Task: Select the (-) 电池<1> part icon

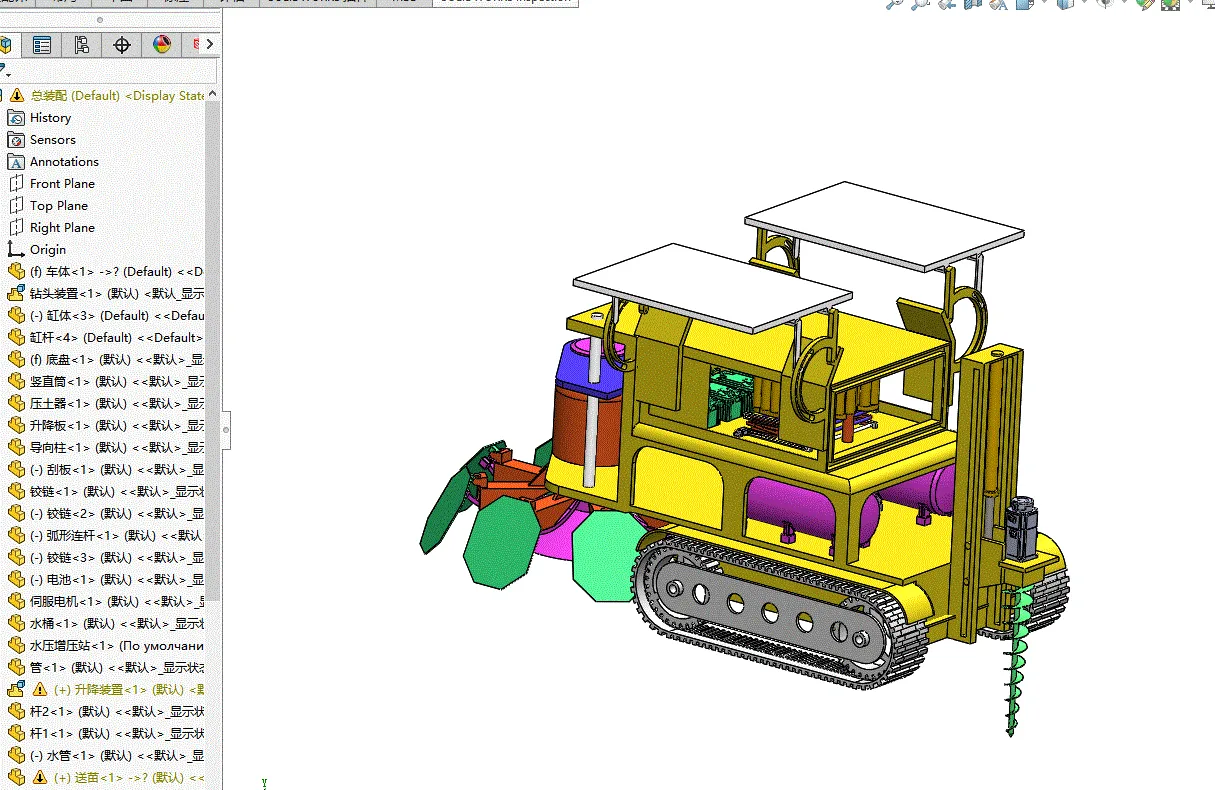Action: tap(15, 580)
